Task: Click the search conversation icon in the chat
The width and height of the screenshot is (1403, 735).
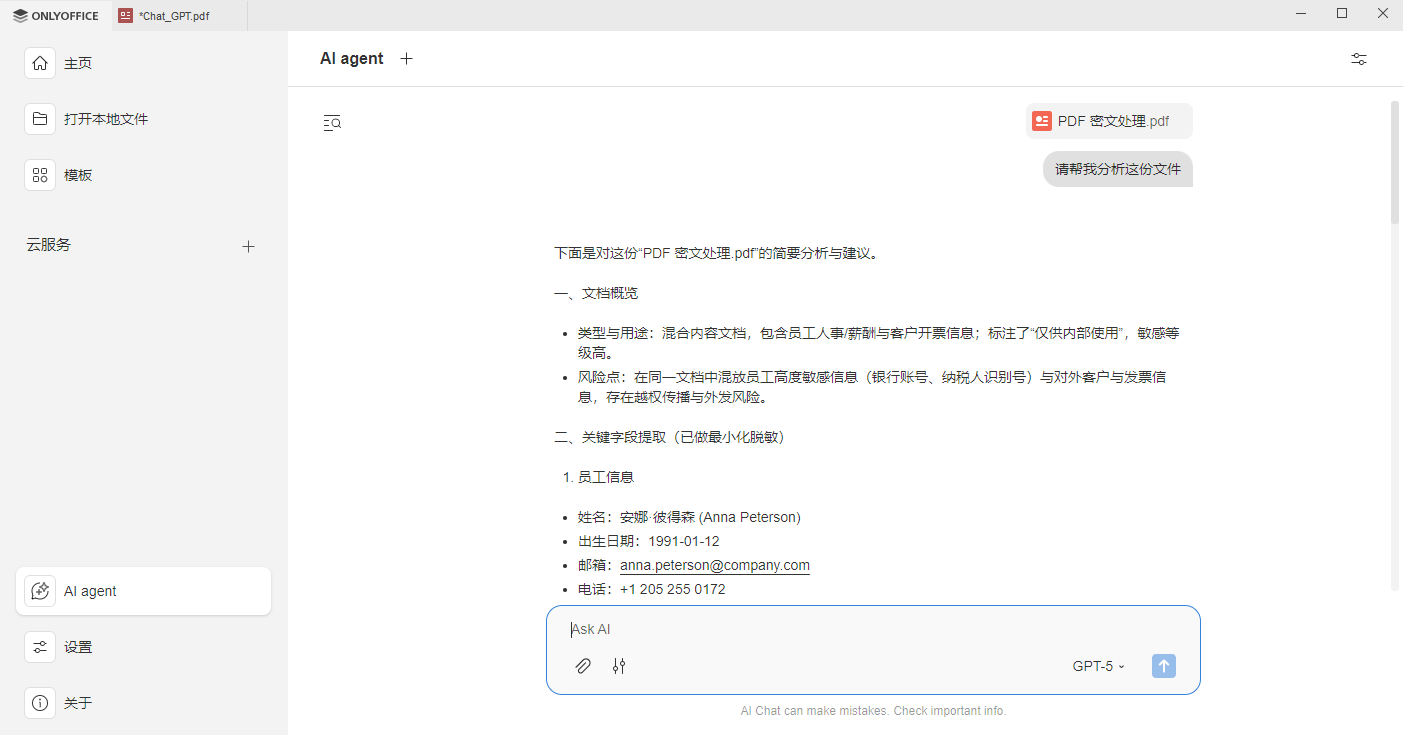Action: click(x=331, y=122)
